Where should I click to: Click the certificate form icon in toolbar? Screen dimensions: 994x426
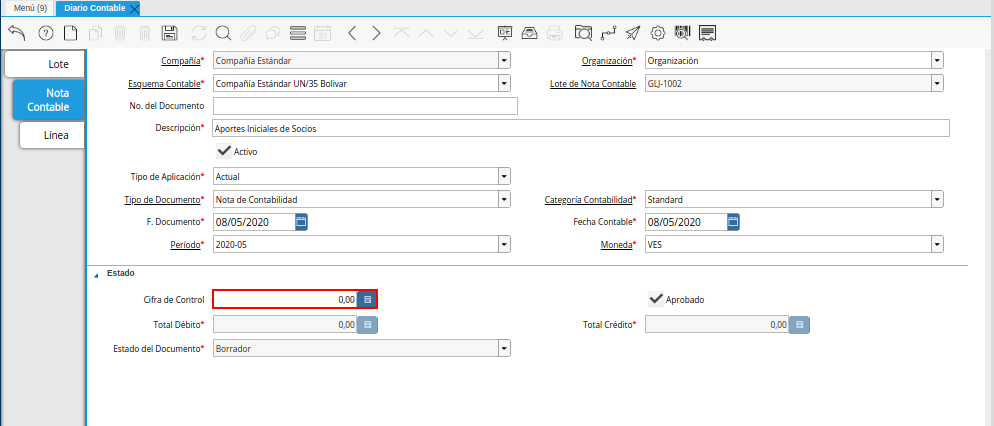707,33
